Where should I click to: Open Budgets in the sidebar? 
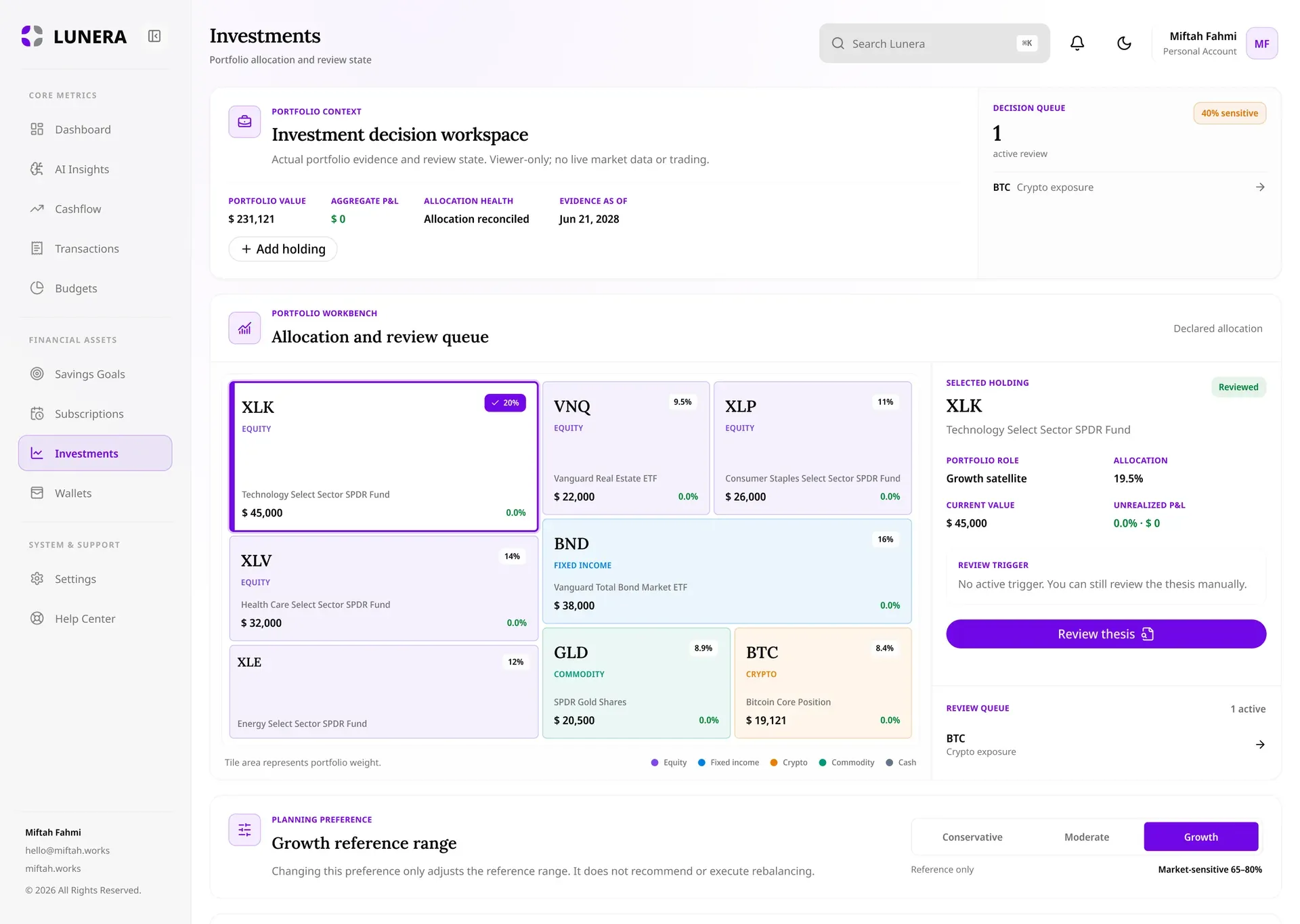(95, 288)
